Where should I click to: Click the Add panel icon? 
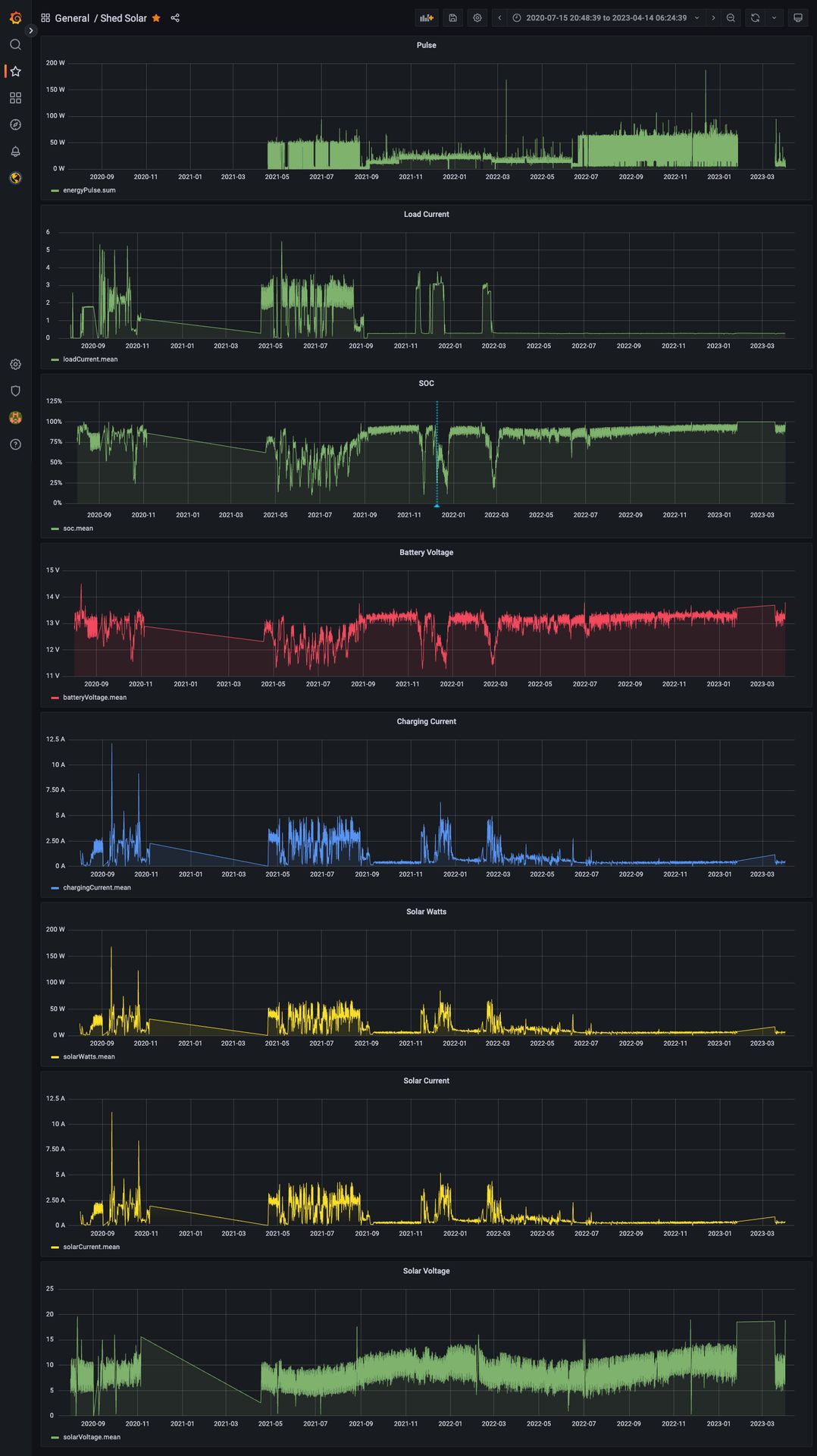427,18
